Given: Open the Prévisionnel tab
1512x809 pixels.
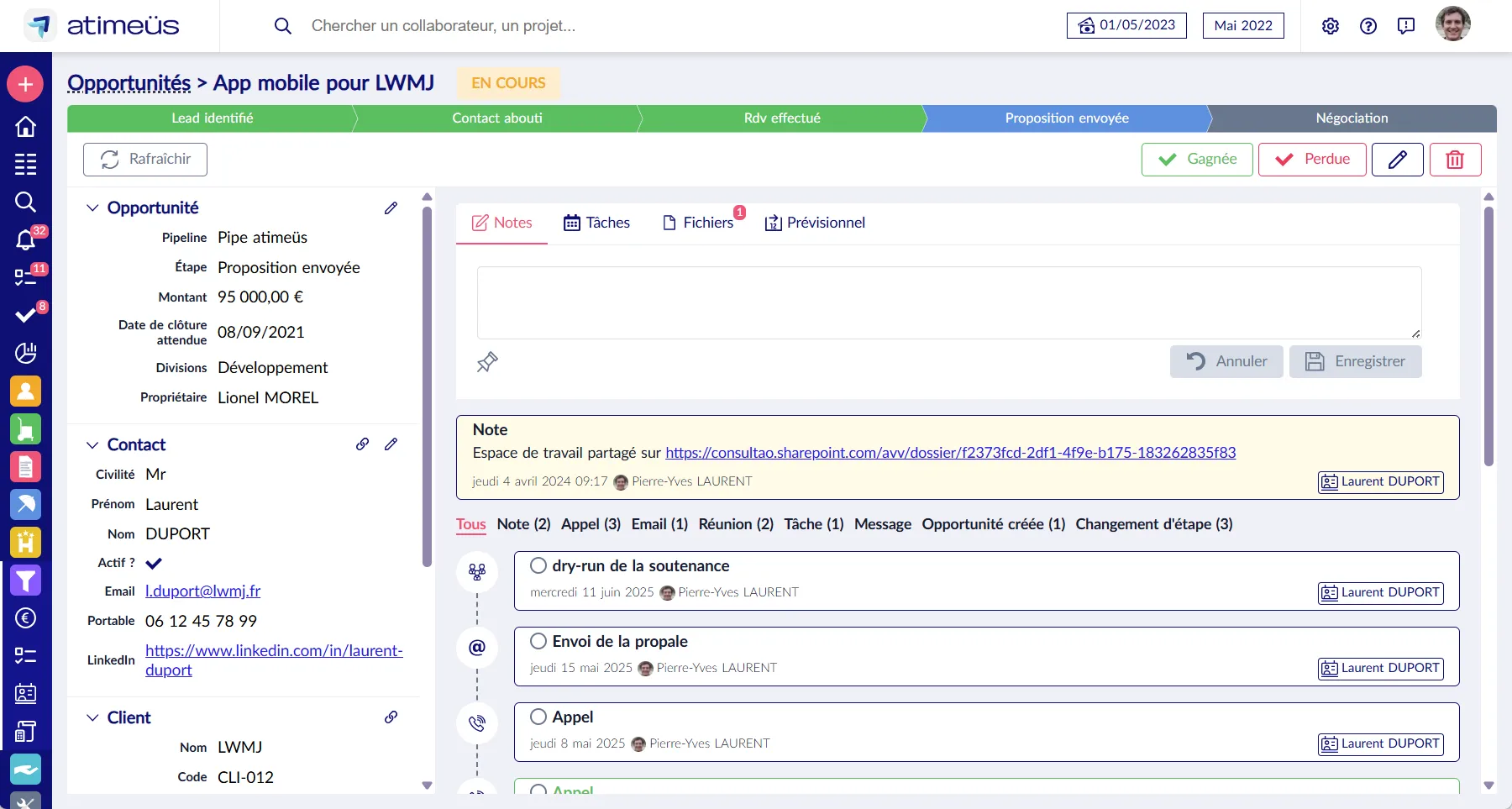Looking at the screenshot, I should pyautogui.click(x=815, y=223).
